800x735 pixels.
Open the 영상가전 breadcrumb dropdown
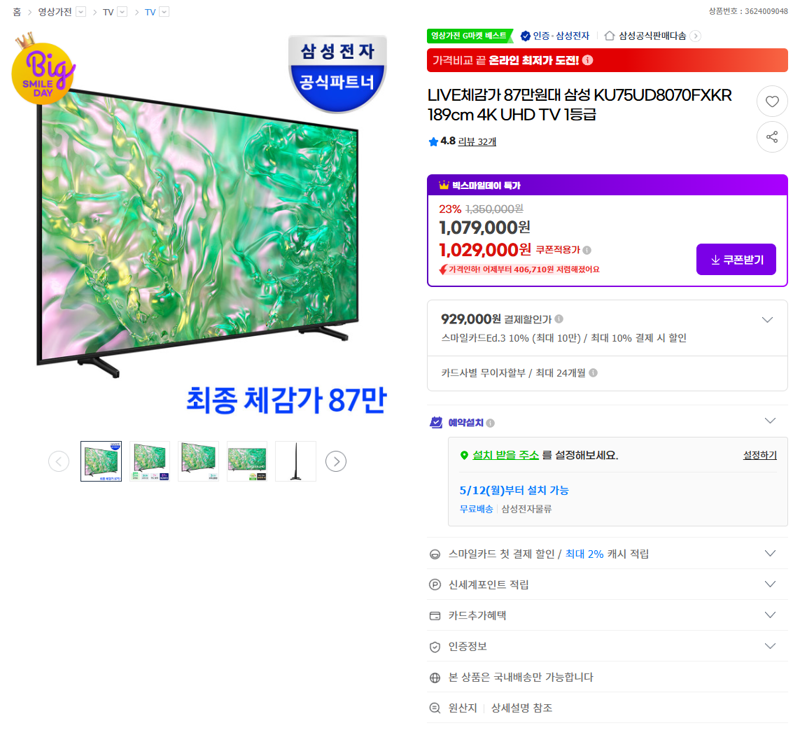tap(81, 12)
